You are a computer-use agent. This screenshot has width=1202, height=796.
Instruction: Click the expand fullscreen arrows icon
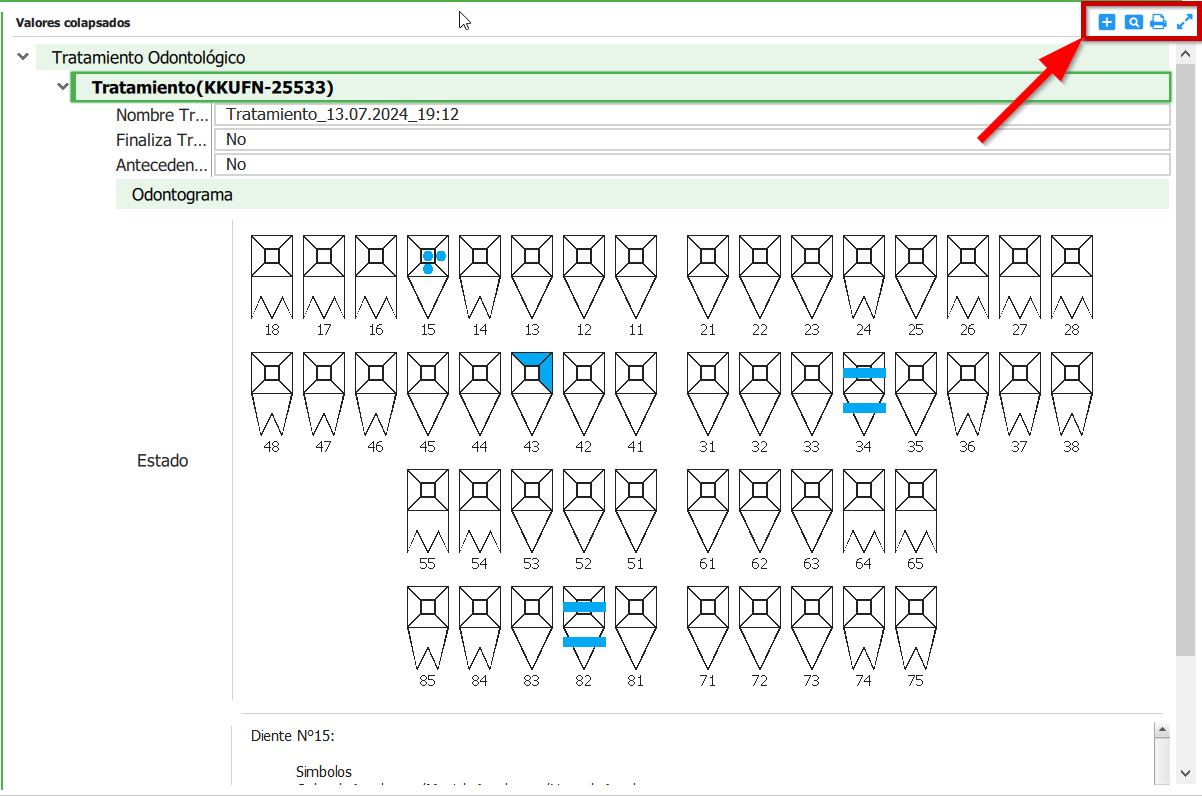(x=1184, y=22)
